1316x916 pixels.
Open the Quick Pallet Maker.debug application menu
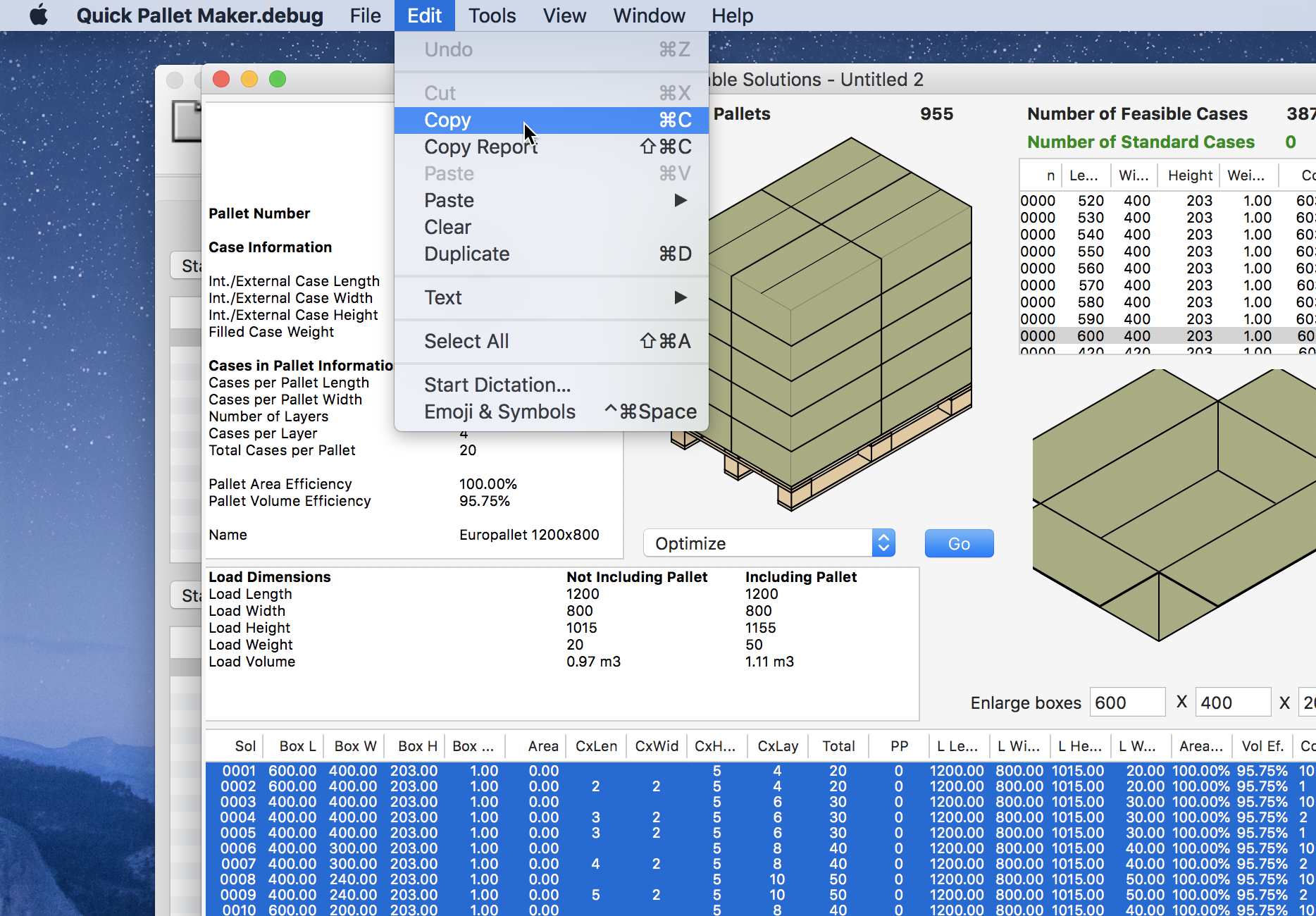coord(199,15)
